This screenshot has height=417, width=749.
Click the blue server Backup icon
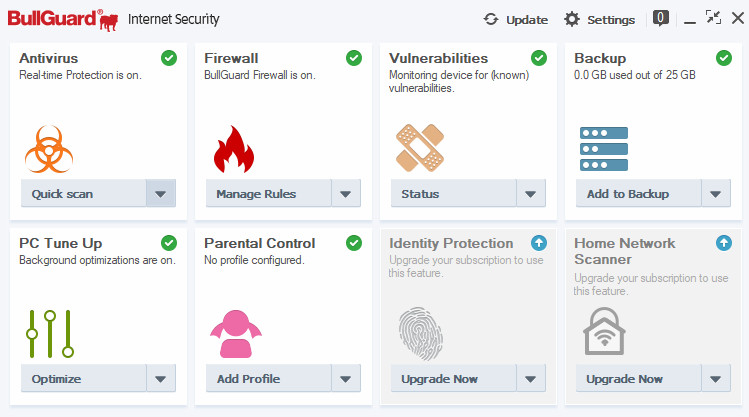[604, 149]
